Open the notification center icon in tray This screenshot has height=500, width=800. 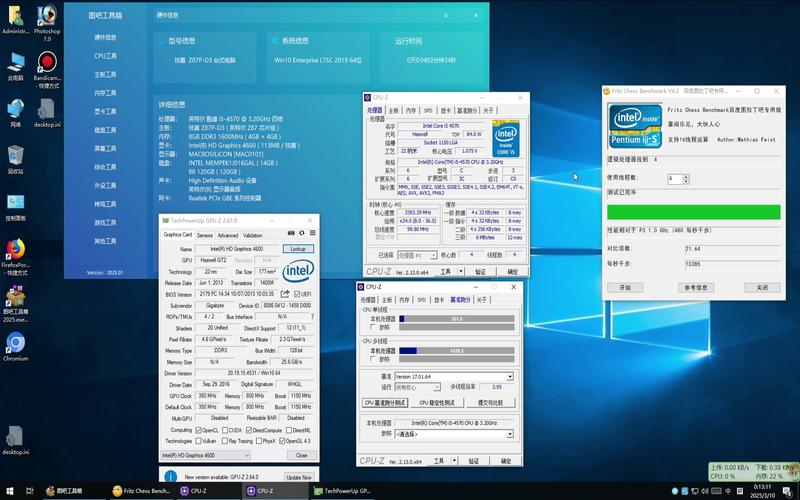789,491
